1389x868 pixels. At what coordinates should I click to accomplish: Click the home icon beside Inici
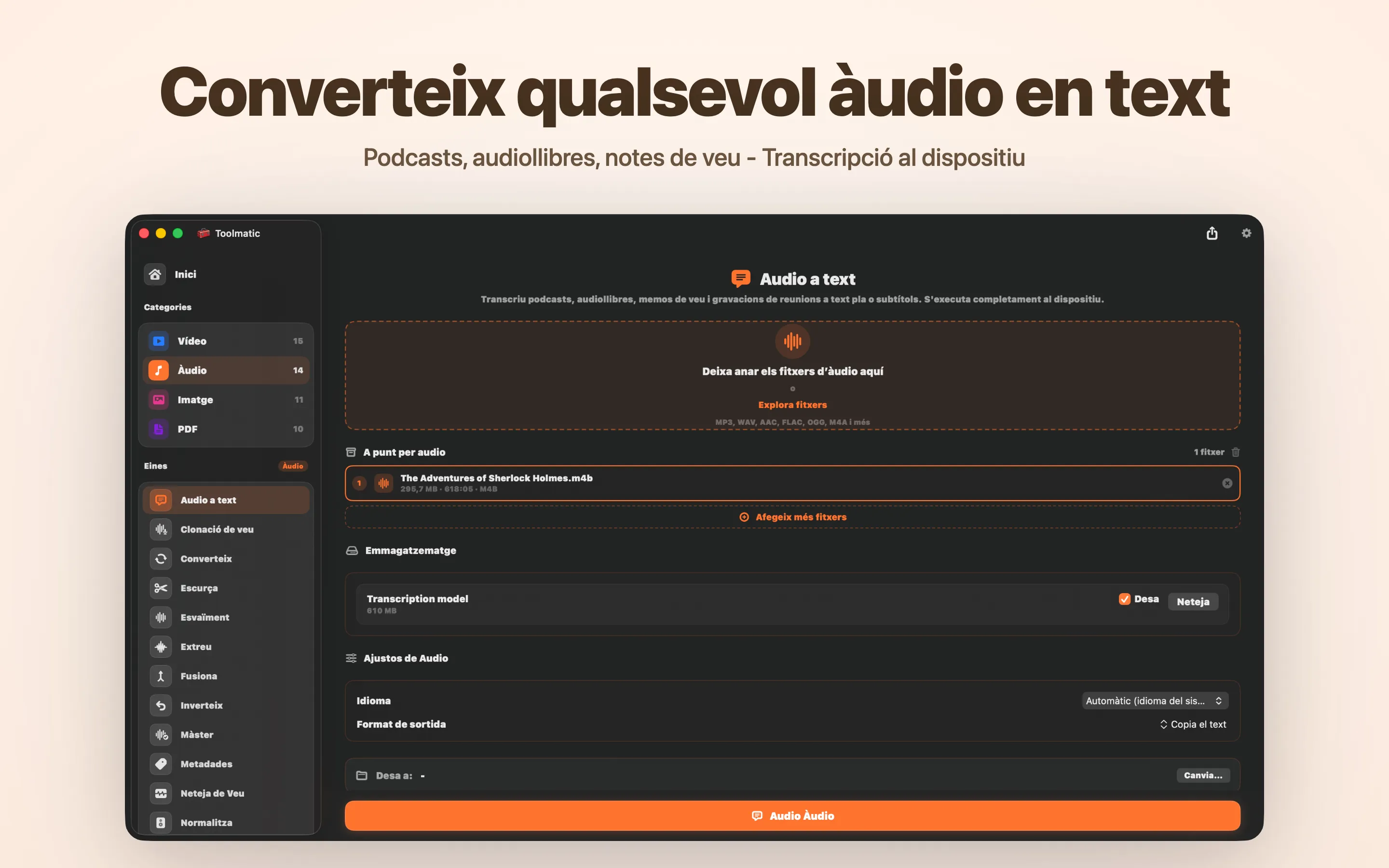pos(155,274)
